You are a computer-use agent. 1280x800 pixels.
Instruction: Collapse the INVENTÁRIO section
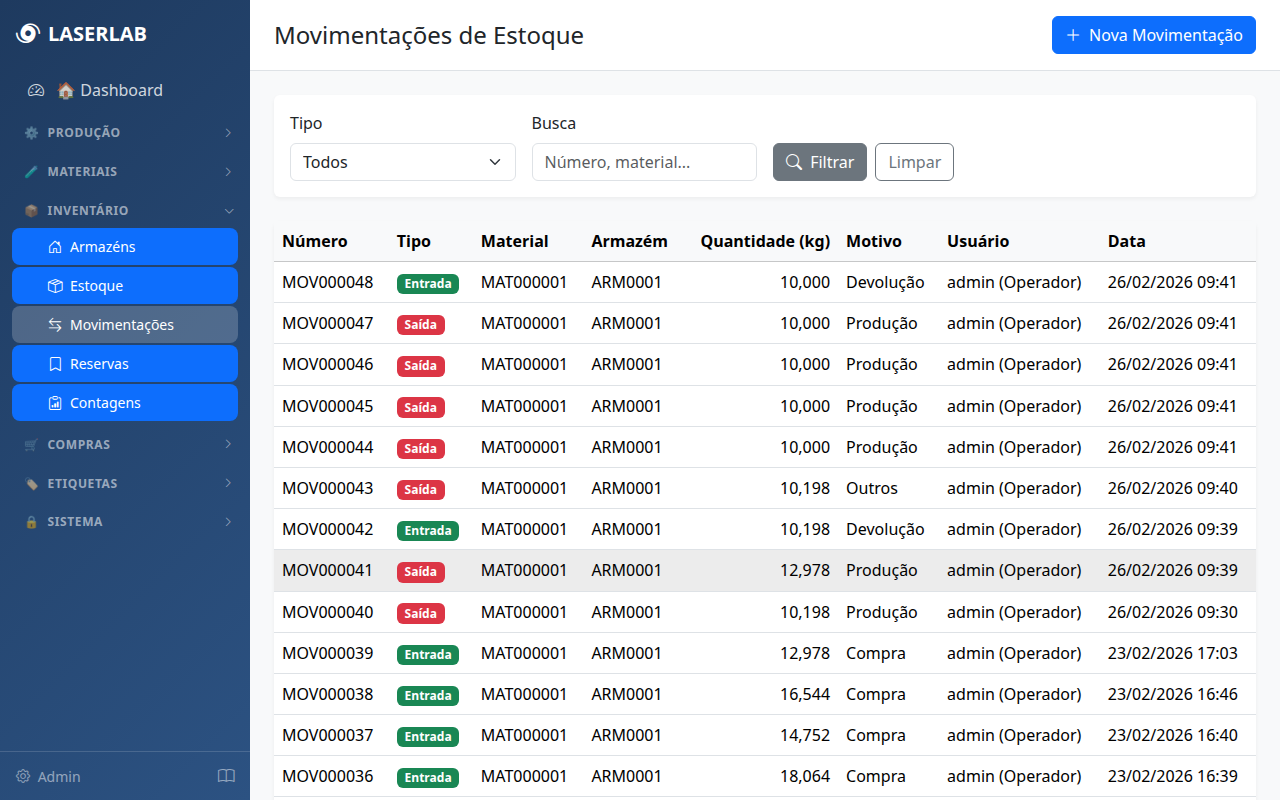125,210
